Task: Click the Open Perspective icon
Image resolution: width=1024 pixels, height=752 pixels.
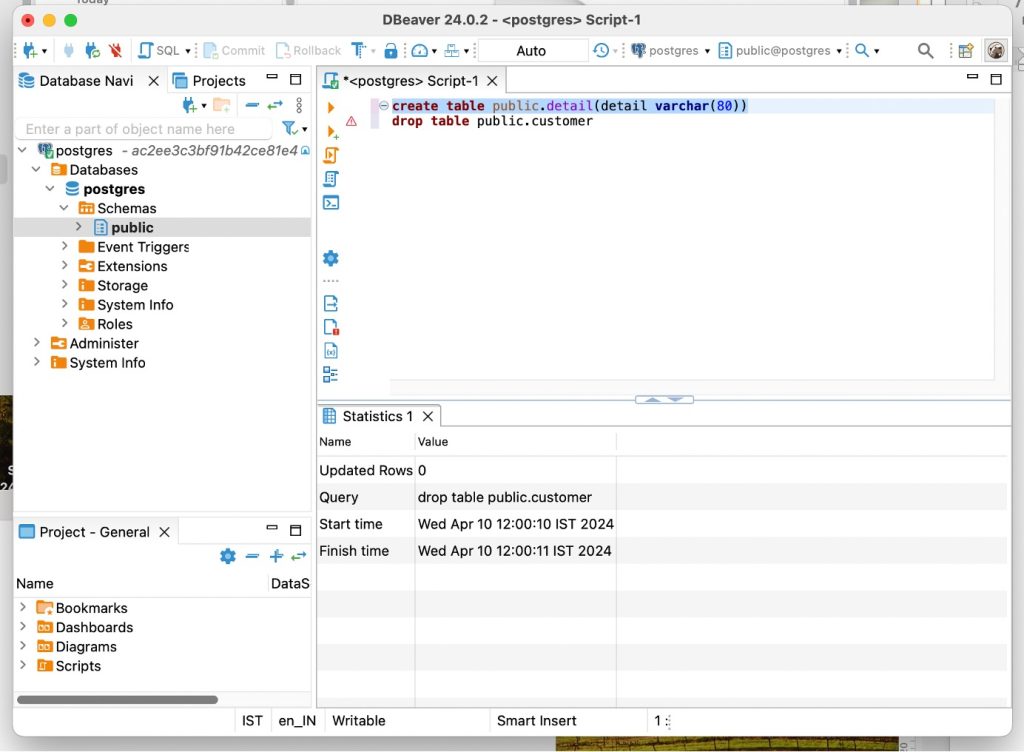Action: [966, 50]
